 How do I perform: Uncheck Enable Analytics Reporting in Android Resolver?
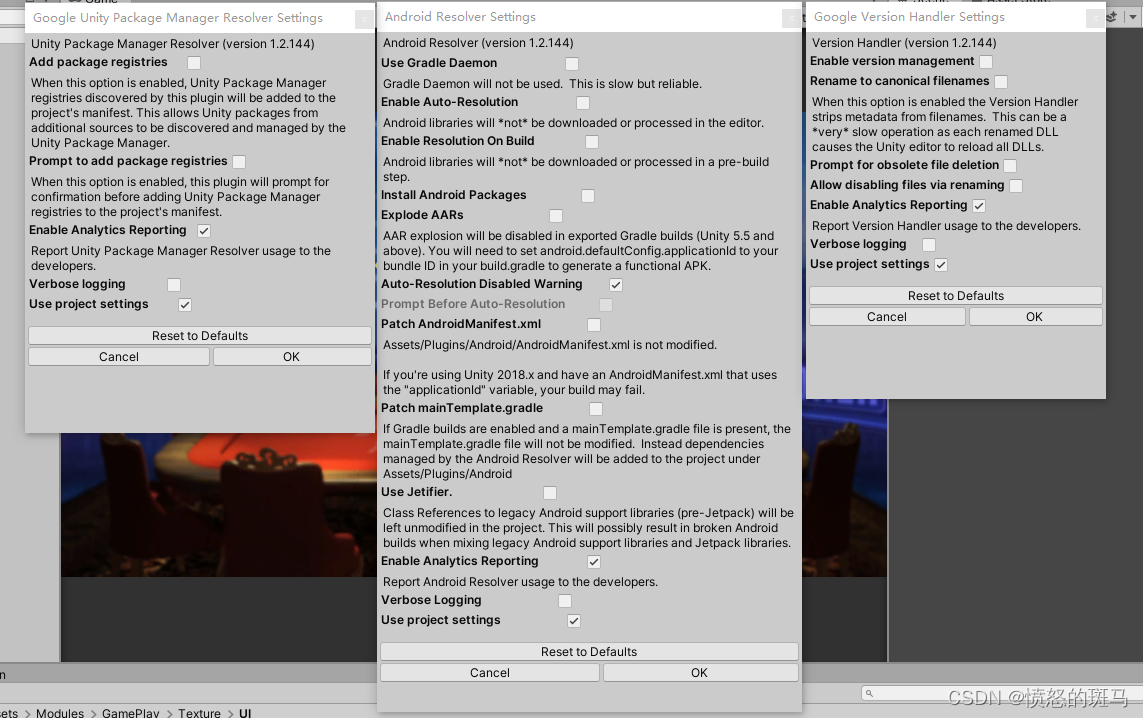coord(594,562)
